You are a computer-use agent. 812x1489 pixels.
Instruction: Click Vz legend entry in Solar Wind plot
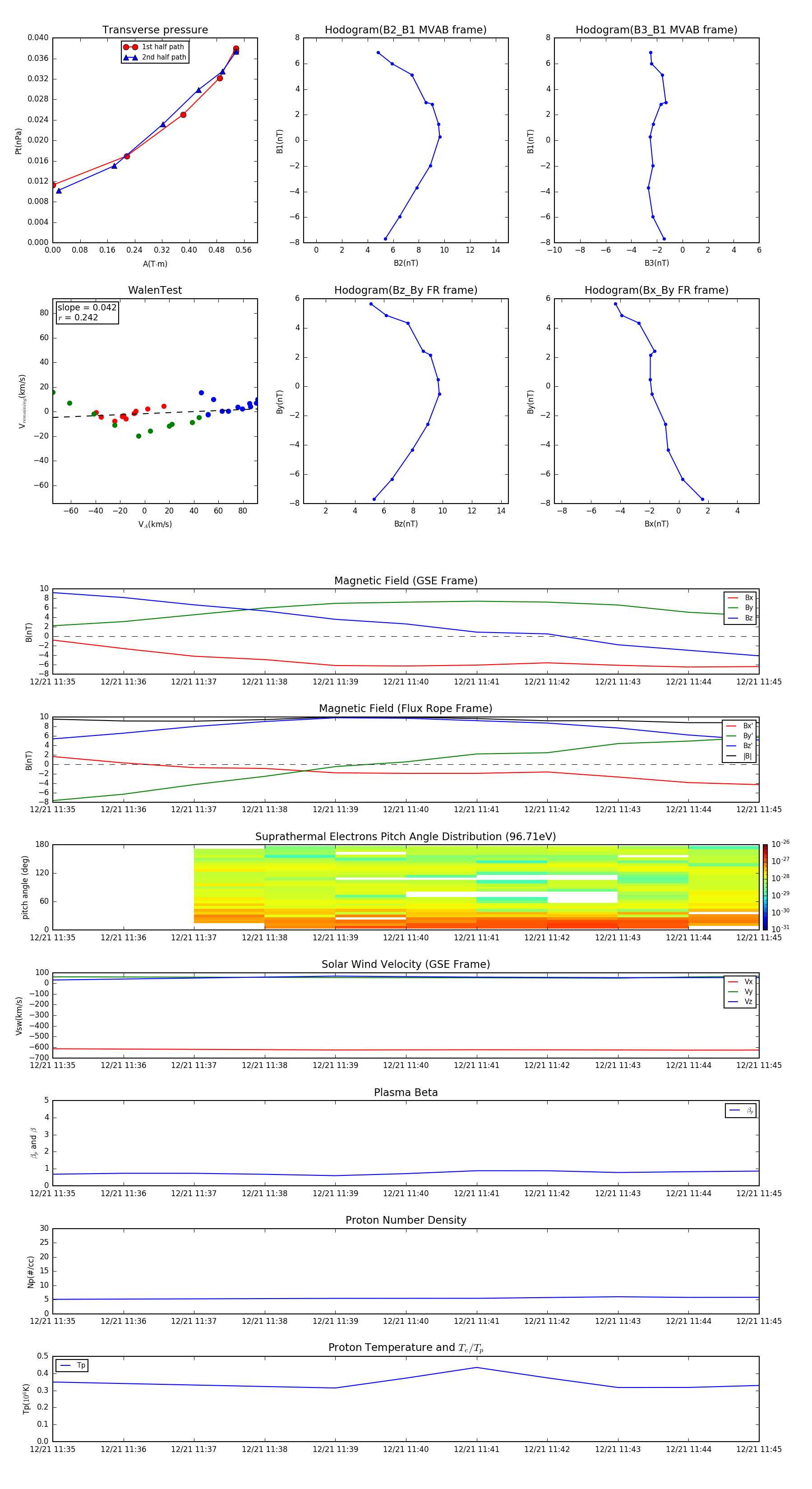click(740, 1001)
